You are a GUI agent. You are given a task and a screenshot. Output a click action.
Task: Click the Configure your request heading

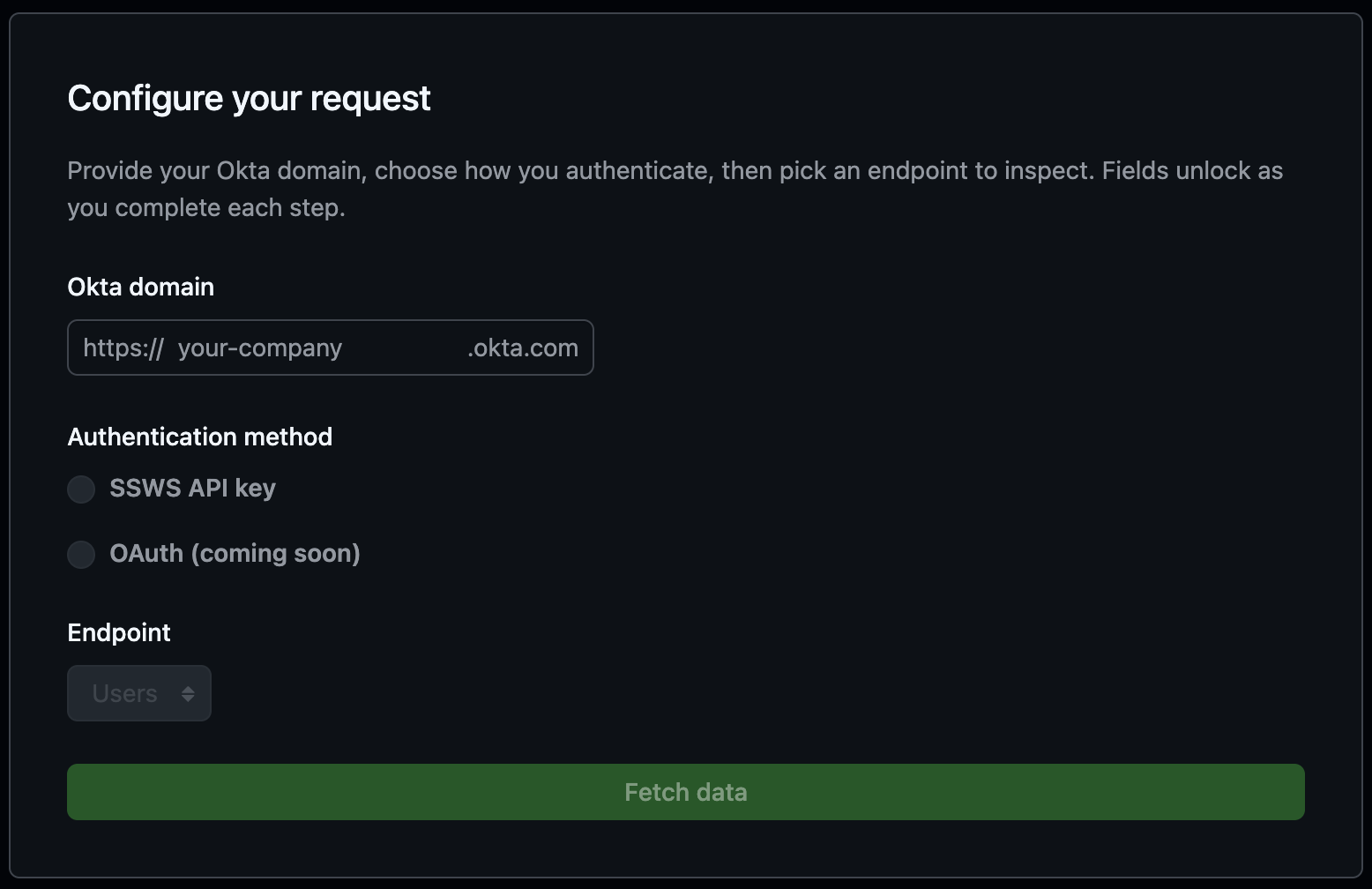pos(249,99)
